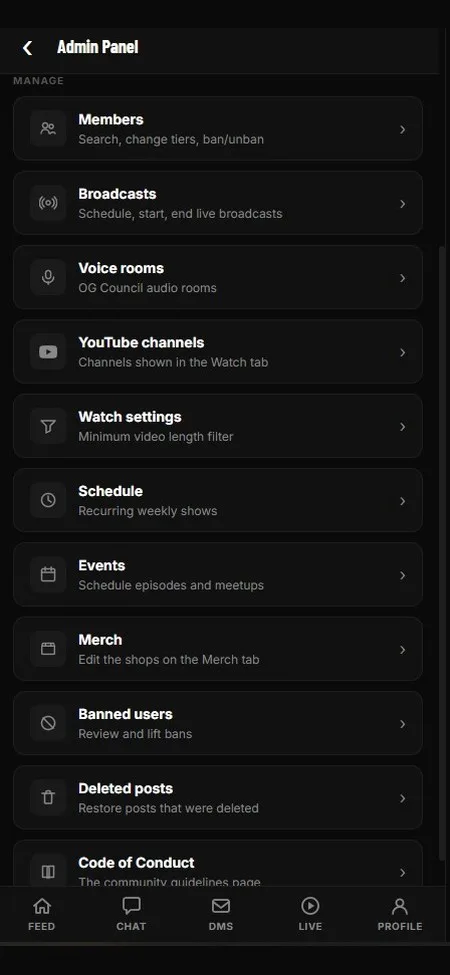Select the Voice rooms microphone icon
The height and width of the screenshot is (975, 450).
click(48, 277)
